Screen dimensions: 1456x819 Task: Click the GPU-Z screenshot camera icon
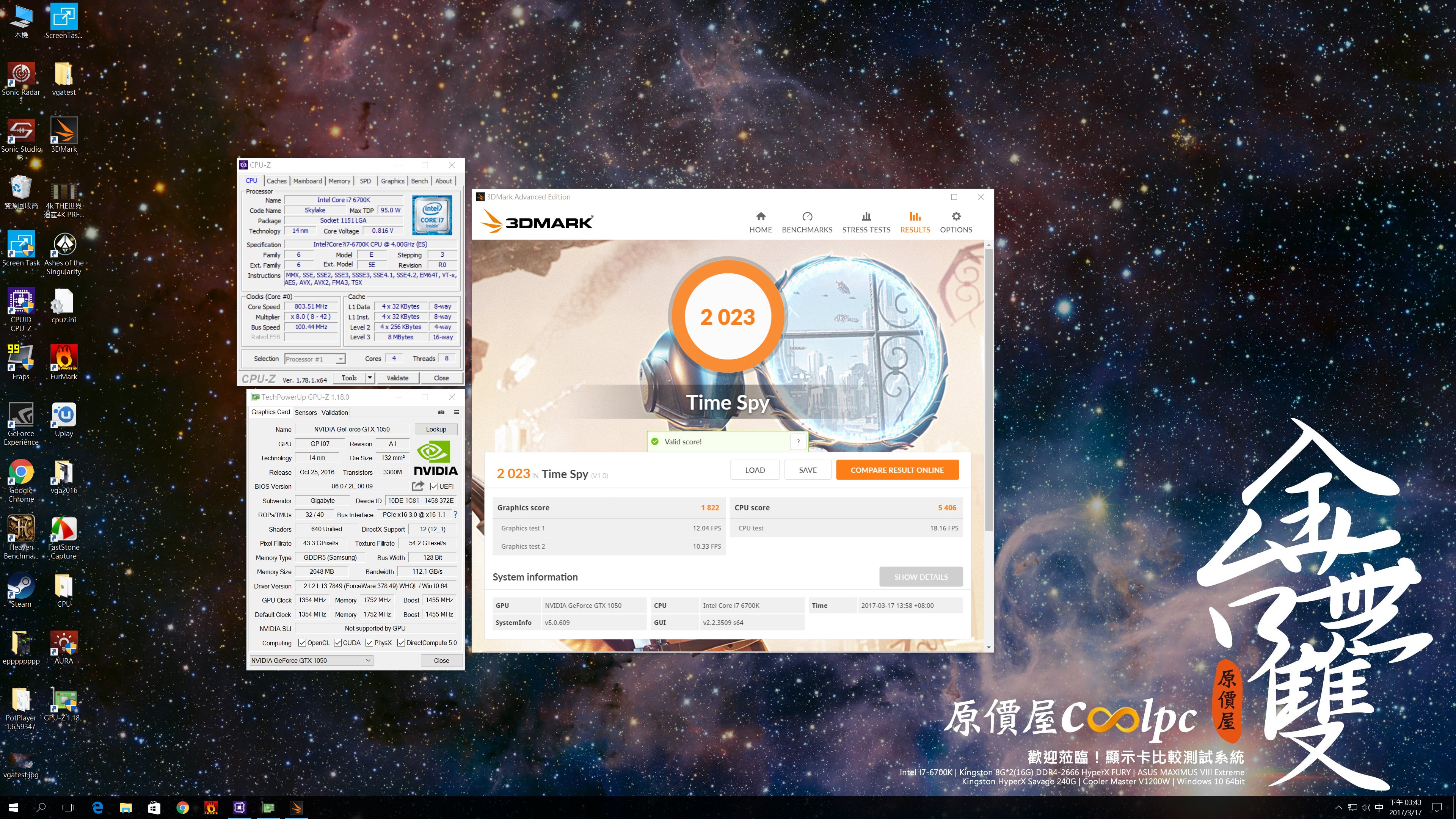(x=441, y=413)
